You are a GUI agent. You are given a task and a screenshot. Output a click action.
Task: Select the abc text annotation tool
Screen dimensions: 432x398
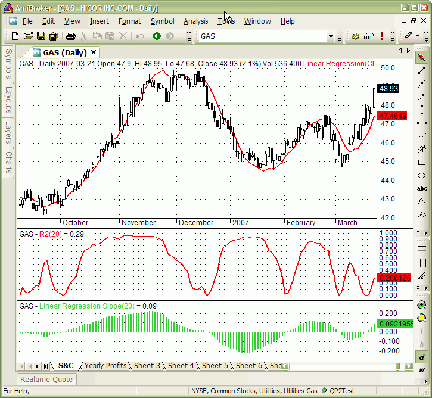click(x=422, y=189)
